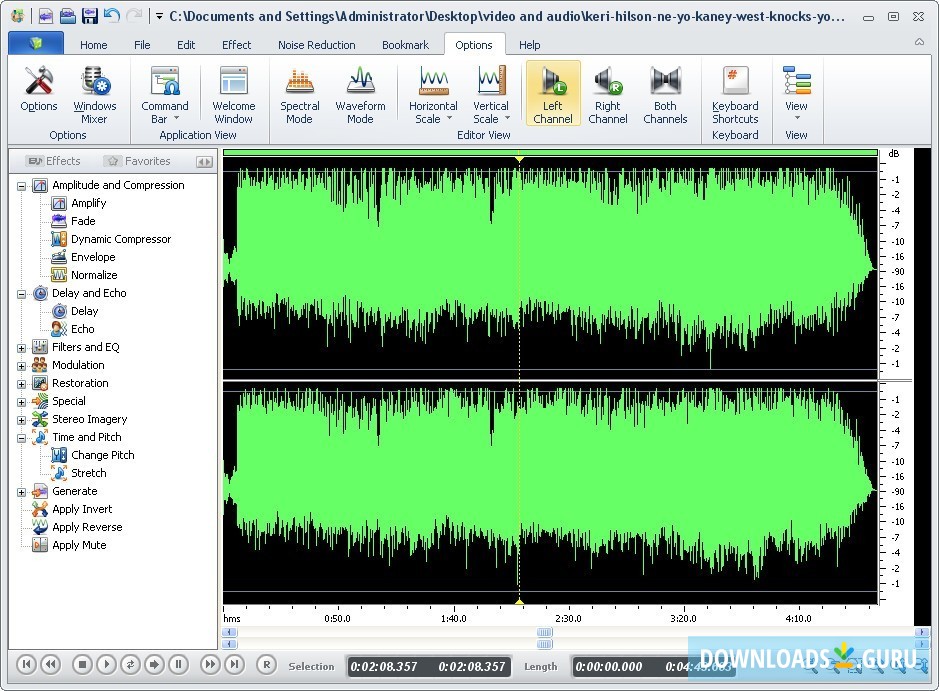The height and width of the screenshot is (691, 939).
Task: Click the Undo arrow in title bar
Action: tap(112, 16)
